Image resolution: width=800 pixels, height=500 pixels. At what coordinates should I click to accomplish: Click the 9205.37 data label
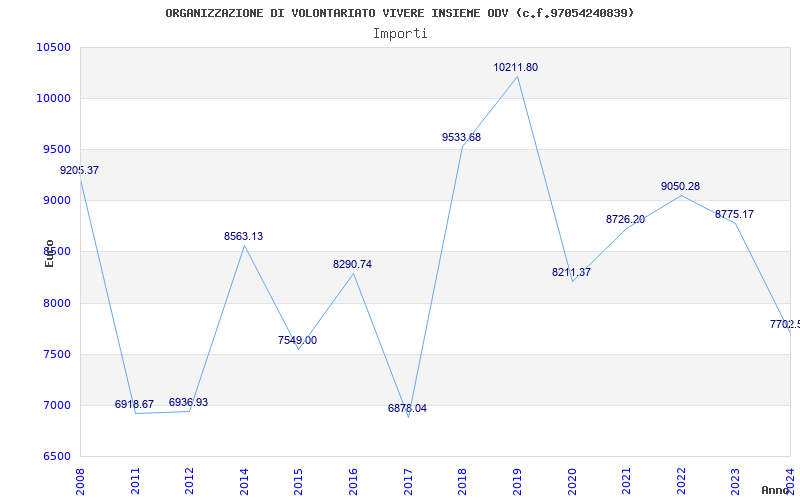point(80,170)
